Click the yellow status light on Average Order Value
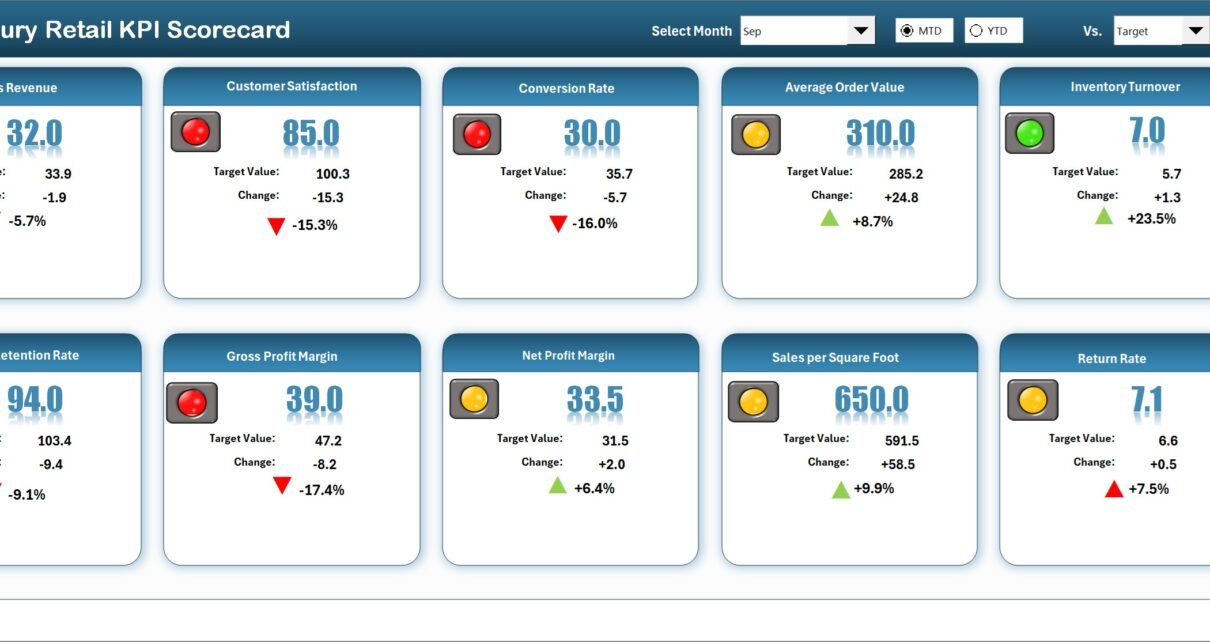 click(x=756, y=134)
